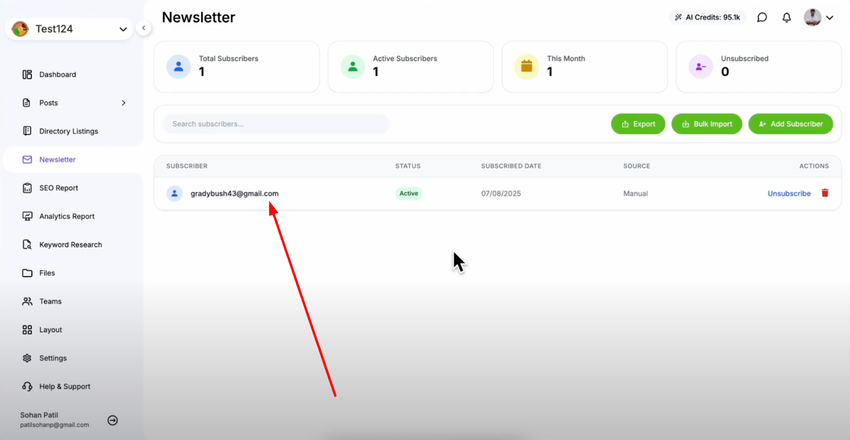Click the Total Subscribers user icon
This screenshot has height=440, width=850.
coord(179,66)
